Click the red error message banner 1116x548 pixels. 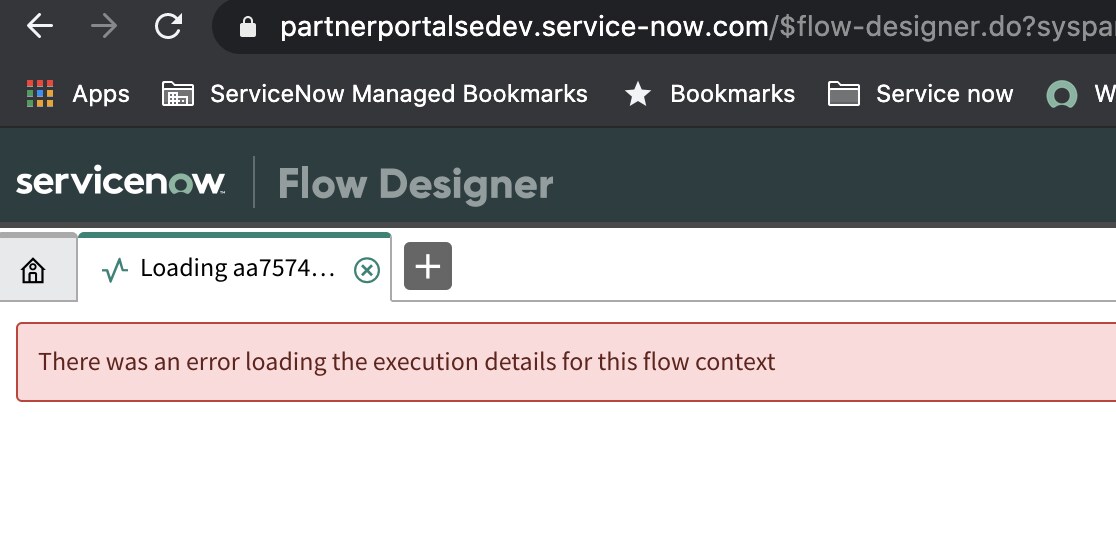[x=566, y=361]
